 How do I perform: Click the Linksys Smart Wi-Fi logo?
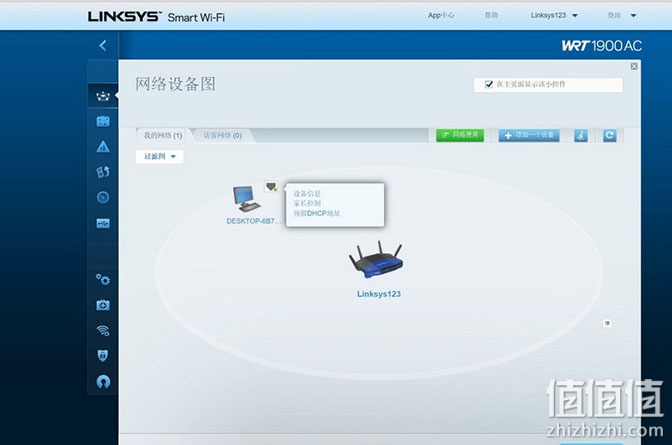[x=156, y=17]
